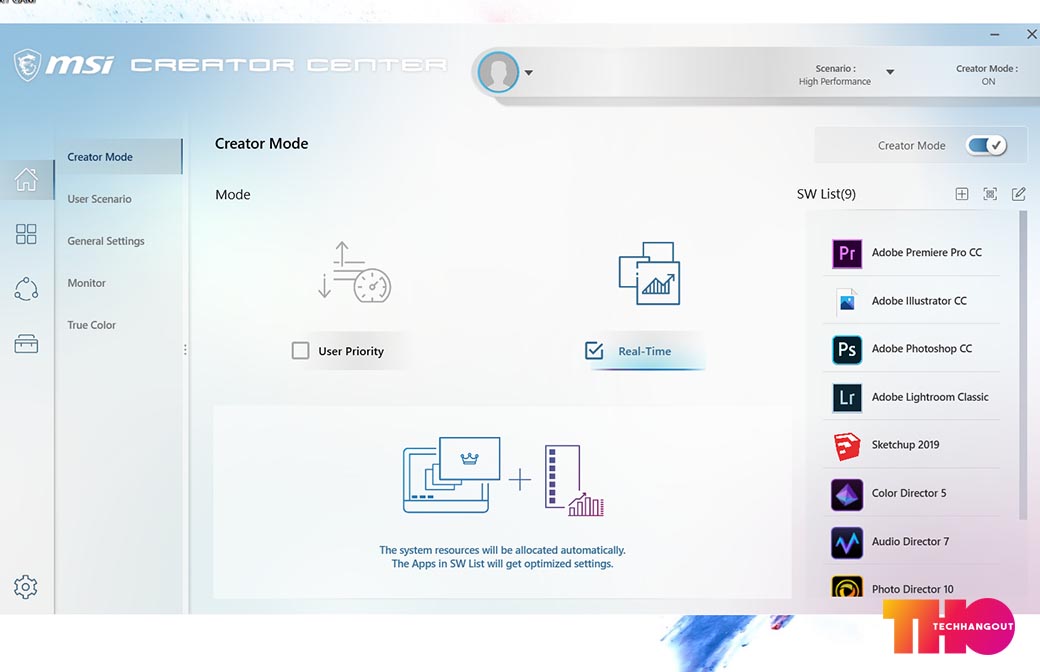The image size is (1040, 672).
Task: Uncheck the Real-Time checkbox
Action: (594, 350)
